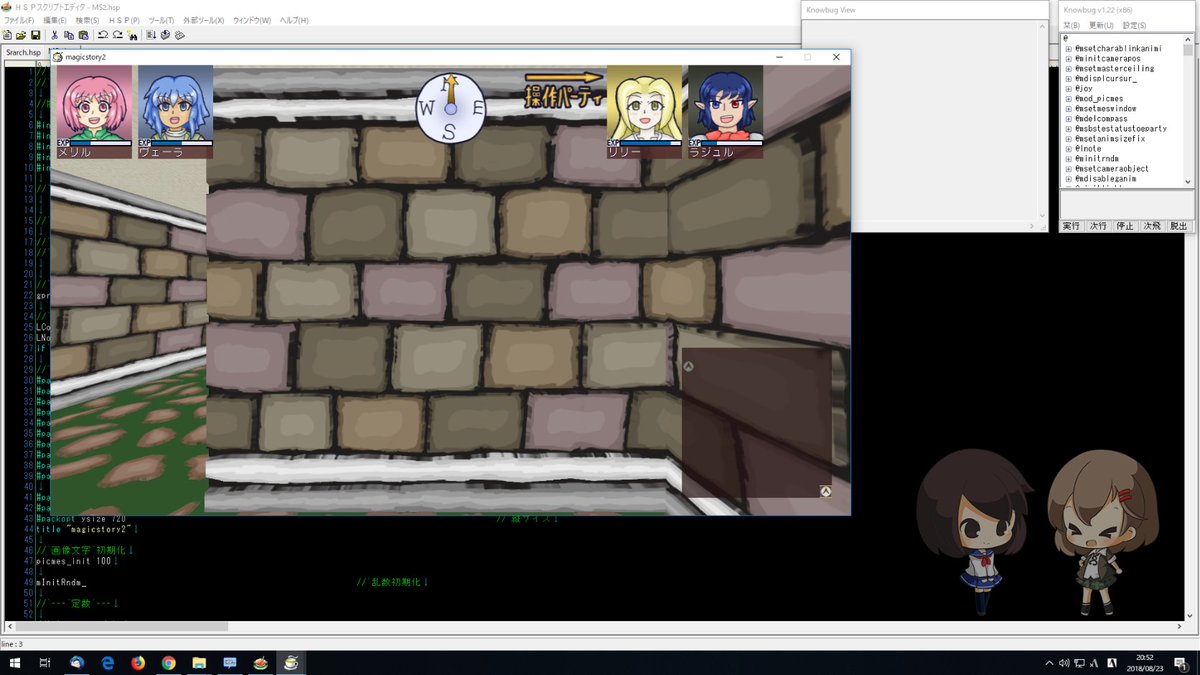Open the Windows Start menu
The height and width of the screenshot is (675, 1200).
(x=14, y=662)
